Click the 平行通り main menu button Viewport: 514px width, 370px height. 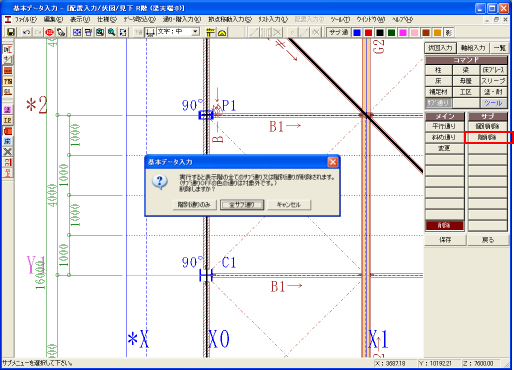(444, 126)
